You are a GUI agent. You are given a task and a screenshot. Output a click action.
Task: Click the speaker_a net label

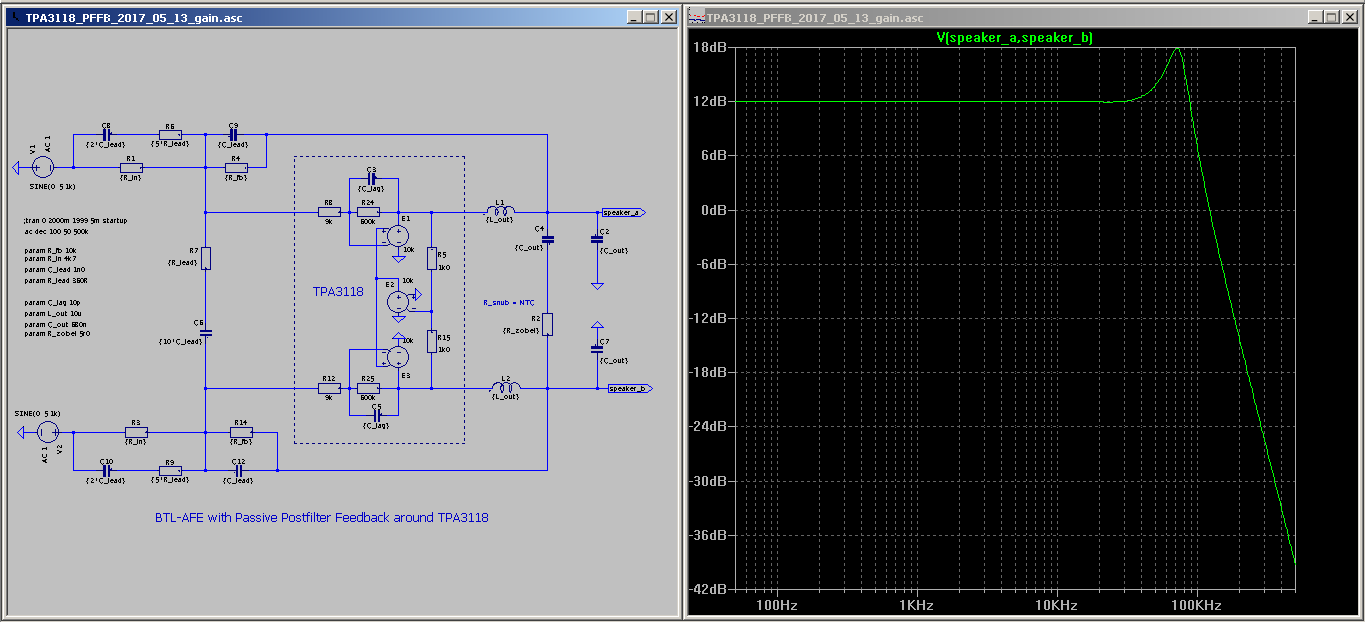[623, 212]
